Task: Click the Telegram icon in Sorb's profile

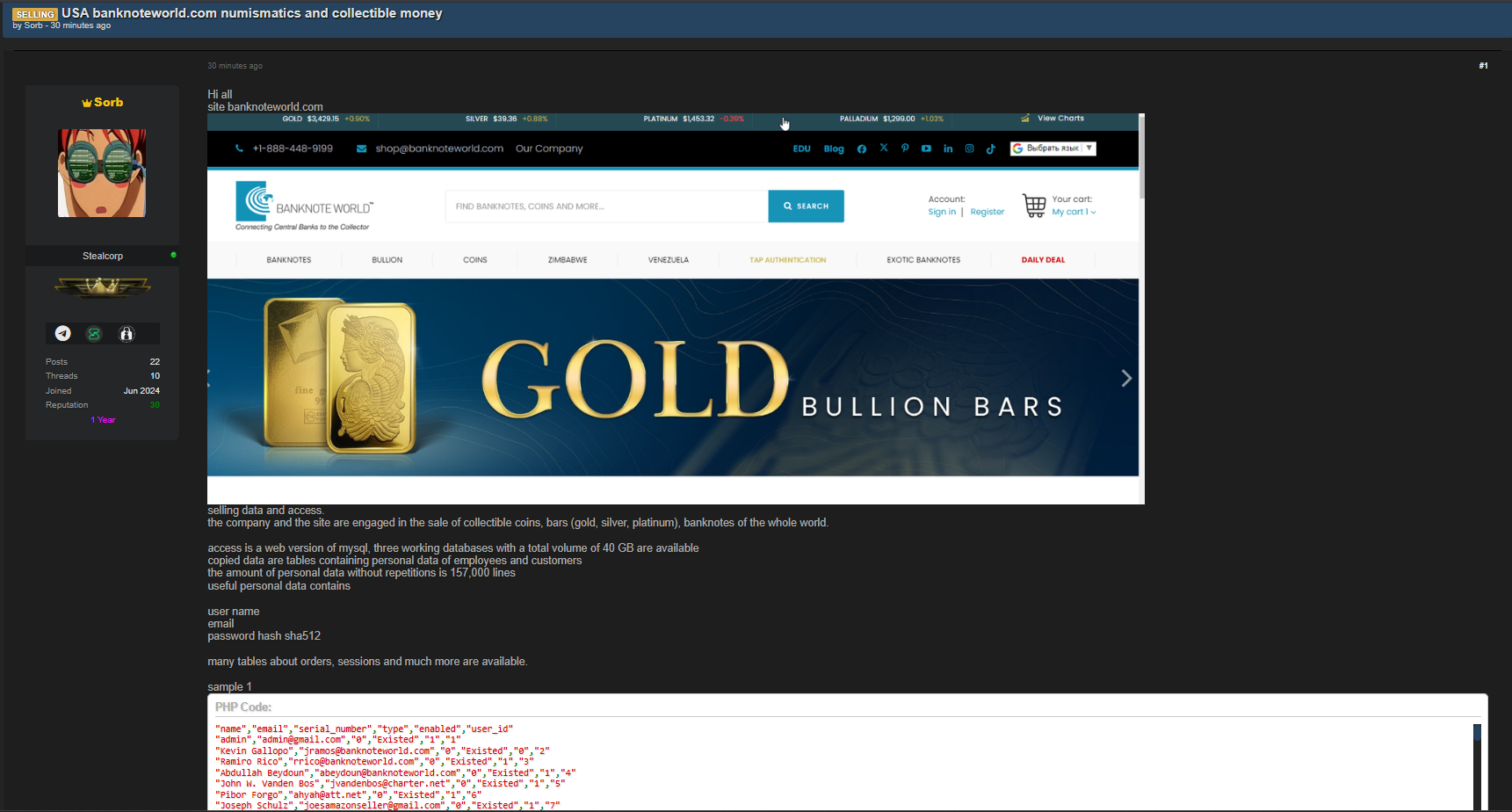Action: pos(63,334)
